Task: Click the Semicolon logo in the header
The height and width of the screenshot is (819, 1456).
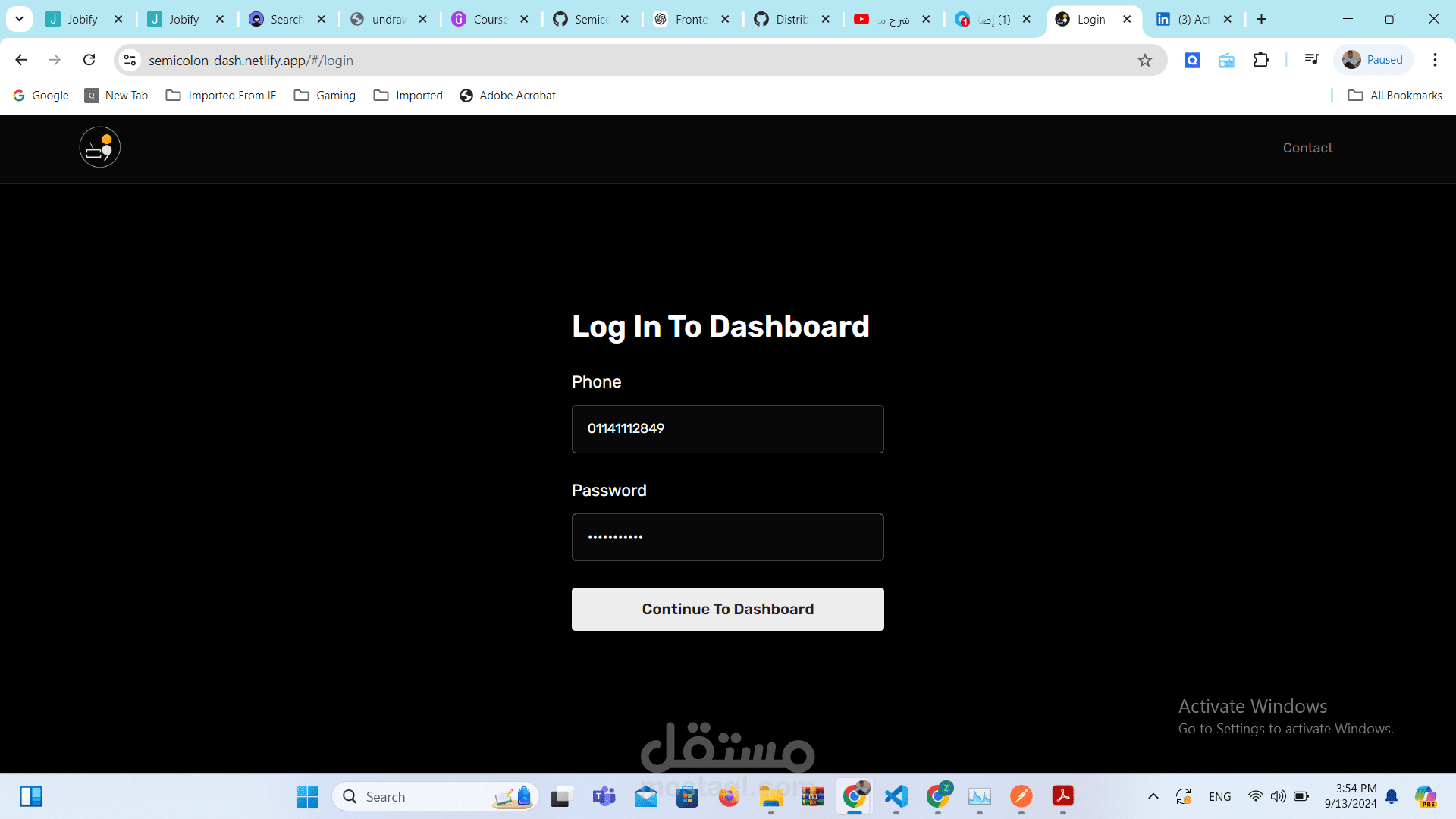Action: click(x=99, y=147)
